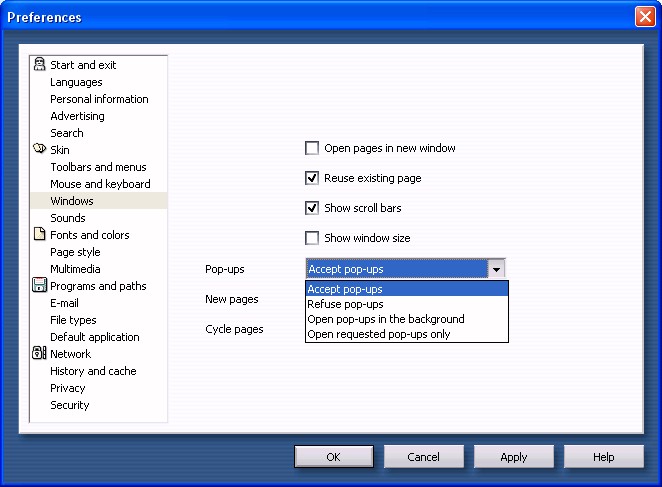Screen dimensions: 662x487
Task: Tick the Show window size checkbox
Action: point(312,238)
